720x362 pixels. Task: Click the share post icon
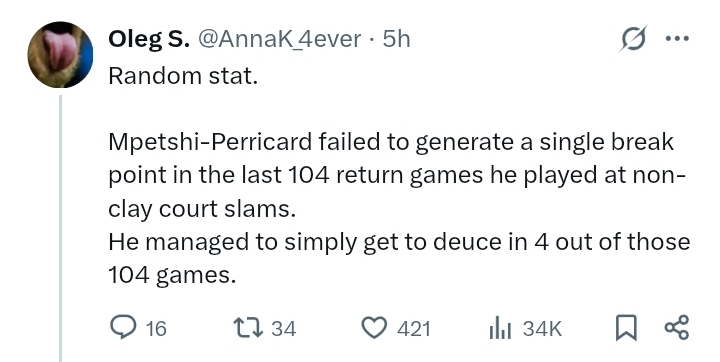(x=677, y=328)
